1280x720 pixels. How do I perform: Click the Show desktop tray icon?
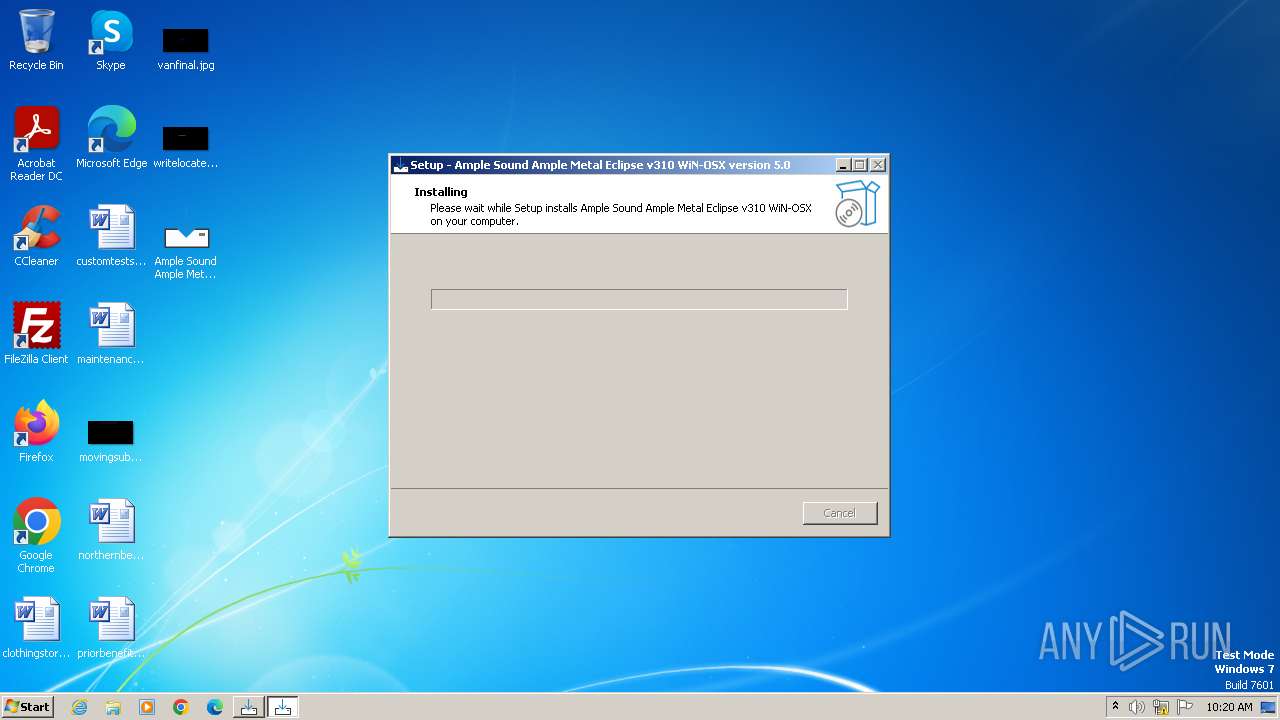tap(1268, 707)
